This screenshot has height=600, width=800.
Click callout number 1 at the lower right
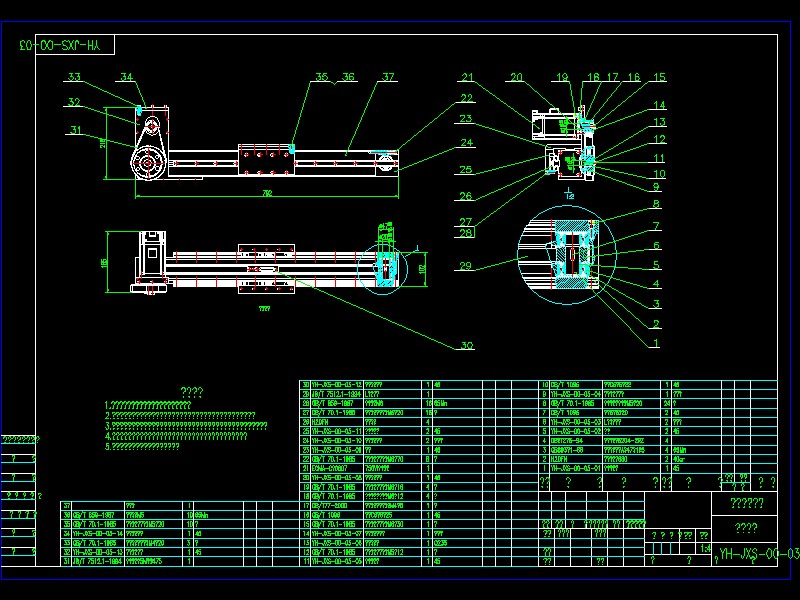pos(656,343)
